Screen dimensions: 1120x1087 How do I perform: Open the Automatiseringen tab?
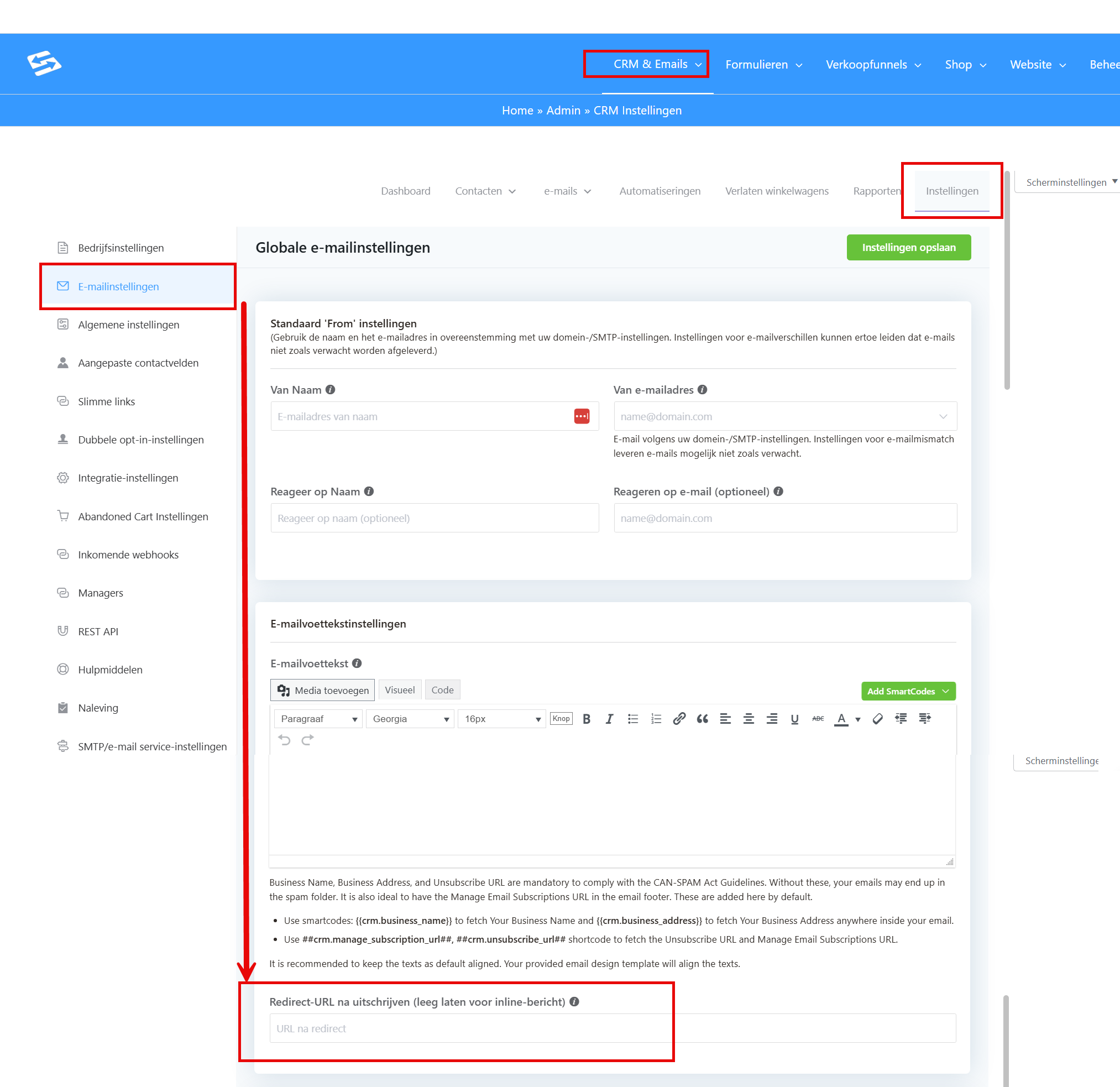click(660, 191)
